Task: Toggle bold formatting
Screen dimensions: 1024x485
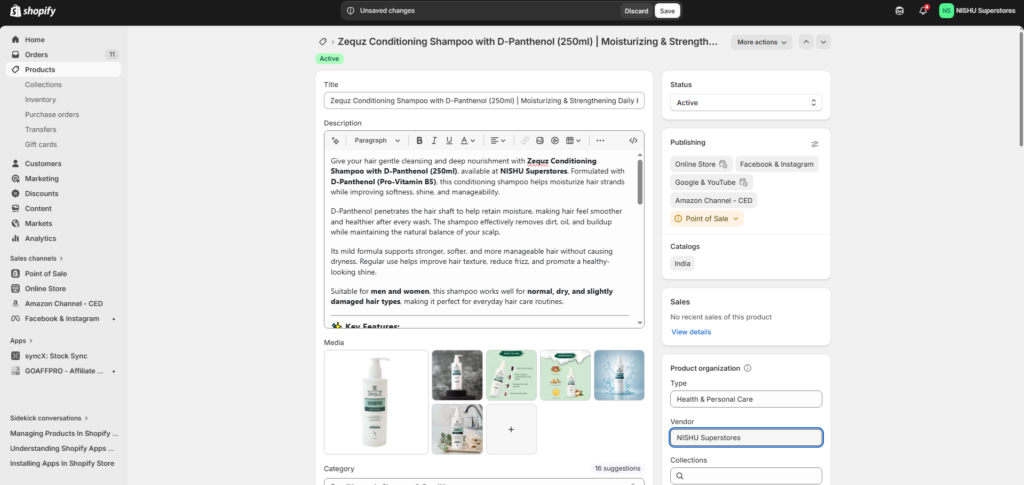Action: [x=419, y=140]
